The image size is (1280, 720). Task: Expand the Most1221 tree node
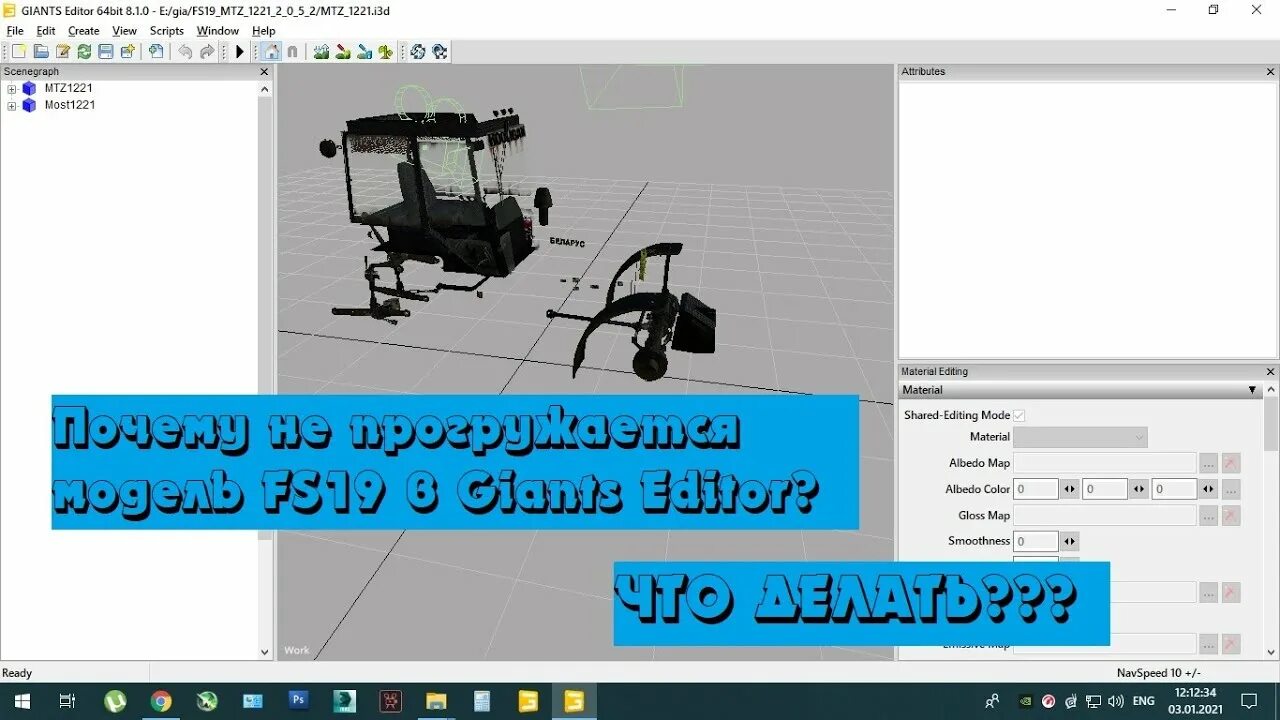tap(12, 105)
